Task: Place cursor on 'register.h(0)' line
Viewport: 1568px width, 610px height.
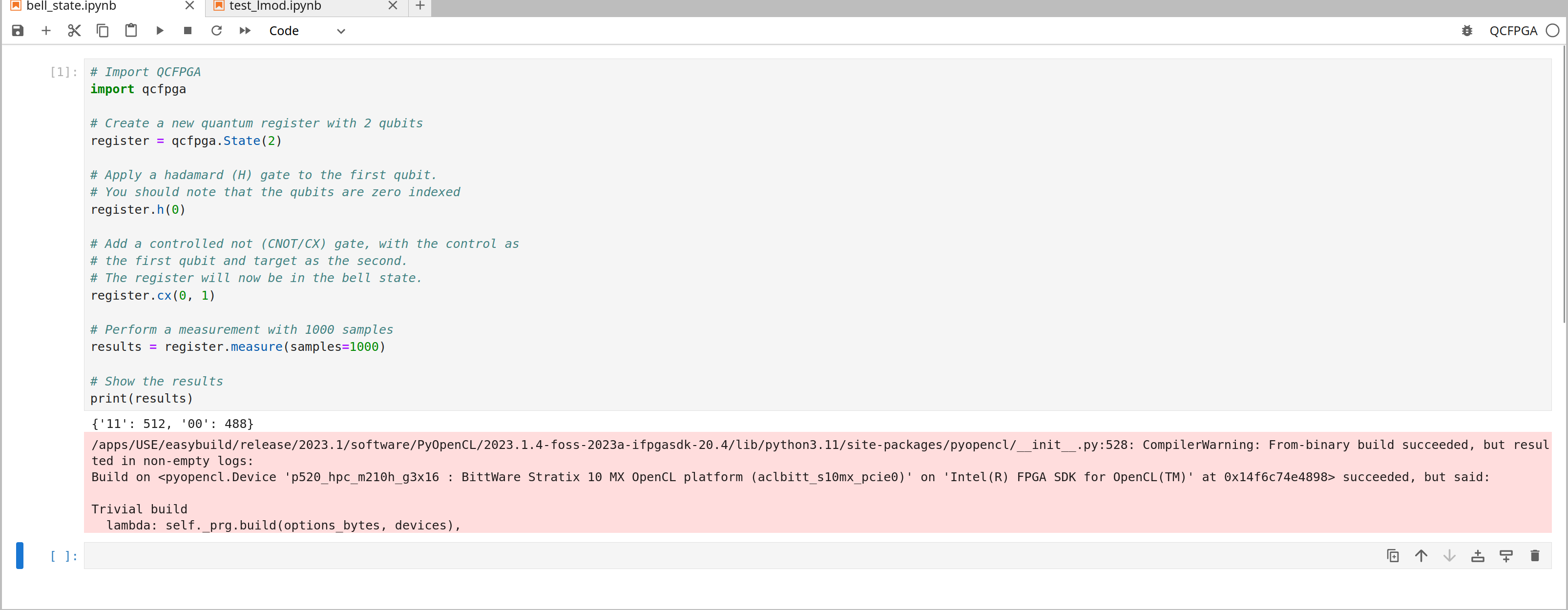Action: click(138, 209)
